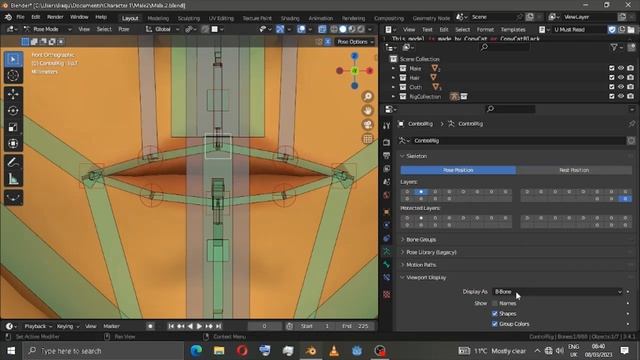Open the Texture properties tab
The width and height of the screenshot is (640, 360).
[x=387, y=294]
